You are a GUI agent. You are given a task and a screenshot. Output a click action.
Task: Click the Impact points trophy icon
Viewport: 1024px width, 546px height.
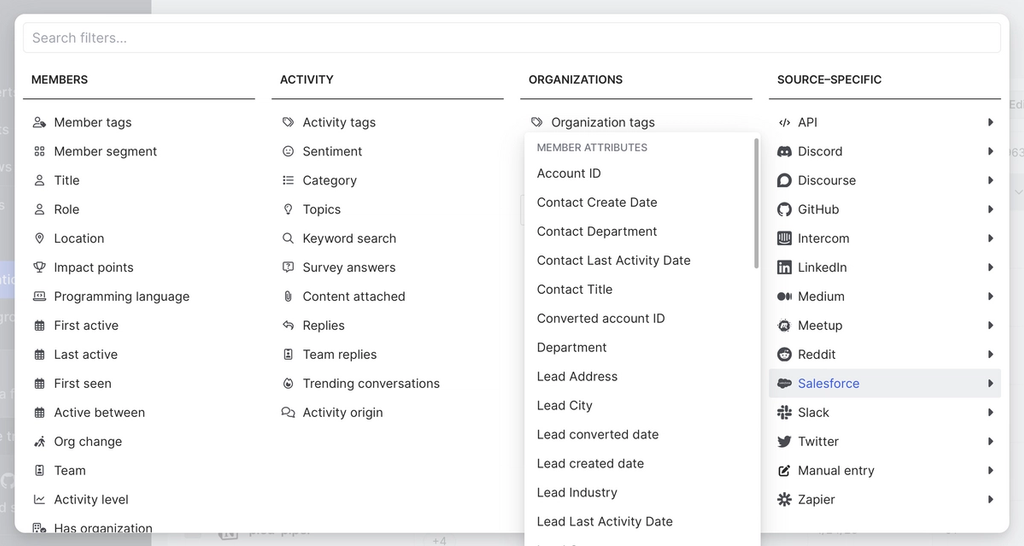click(x=40, y=268)
